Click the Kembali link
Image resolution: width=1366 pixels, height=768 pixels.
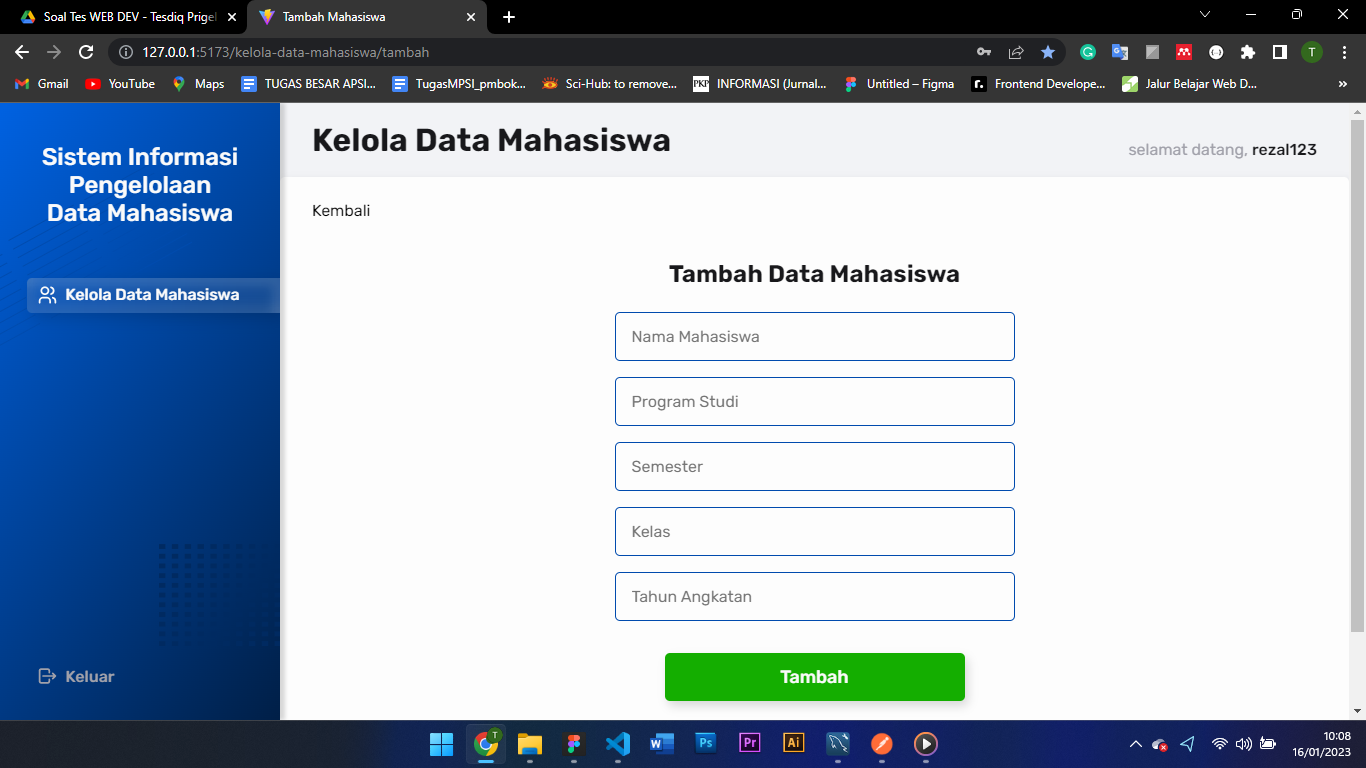[x=340, y=210]
